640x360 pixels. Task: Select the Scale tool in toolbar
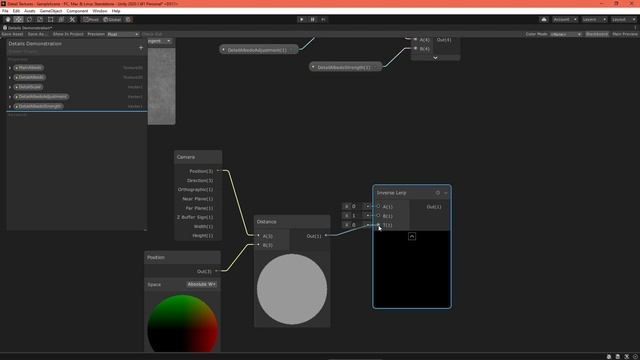coord(40,20)
